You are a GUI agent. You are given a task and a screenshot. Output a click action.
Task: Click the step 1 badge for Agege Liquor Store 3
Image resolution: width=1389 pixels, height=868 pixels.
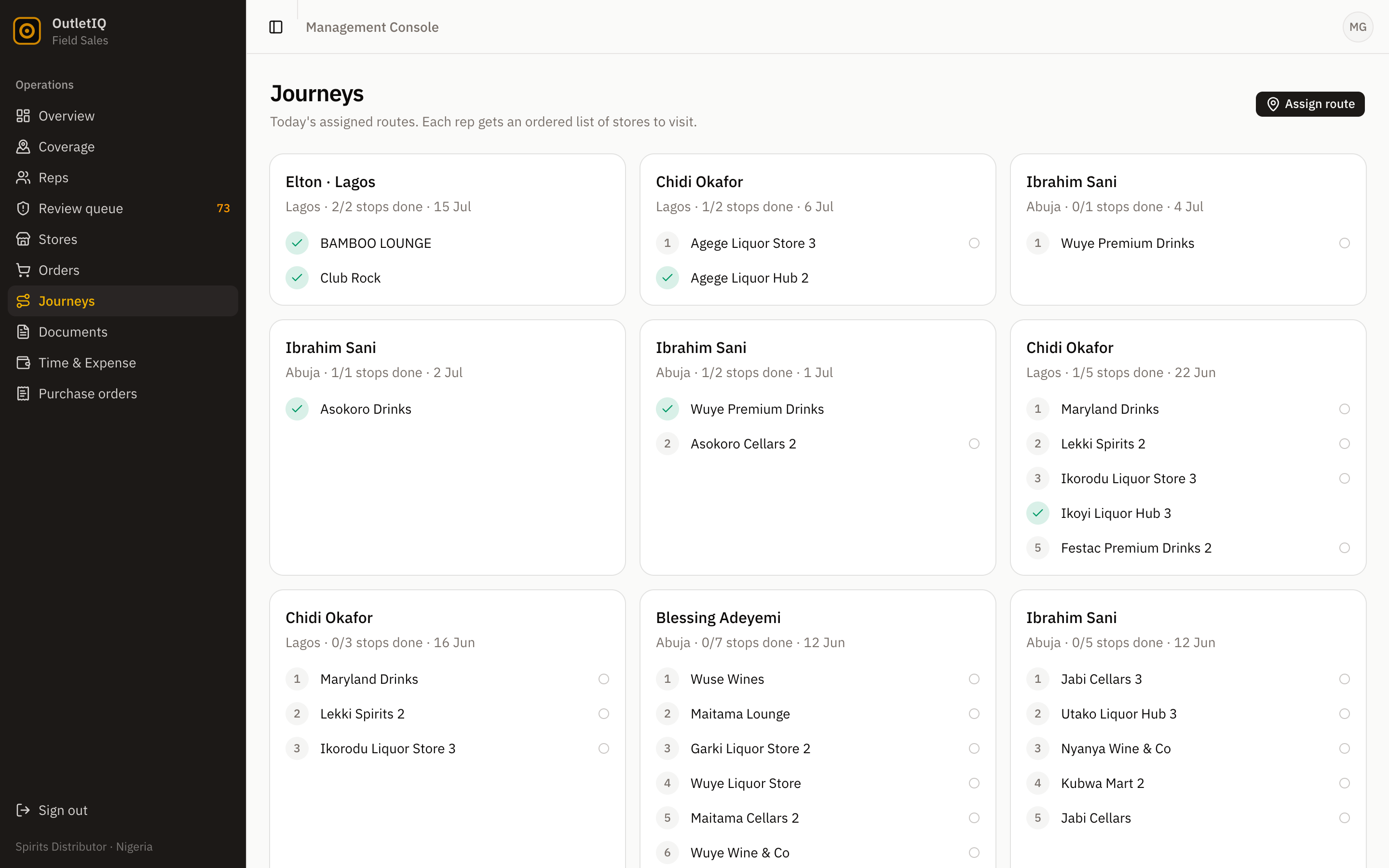(667, 243)
